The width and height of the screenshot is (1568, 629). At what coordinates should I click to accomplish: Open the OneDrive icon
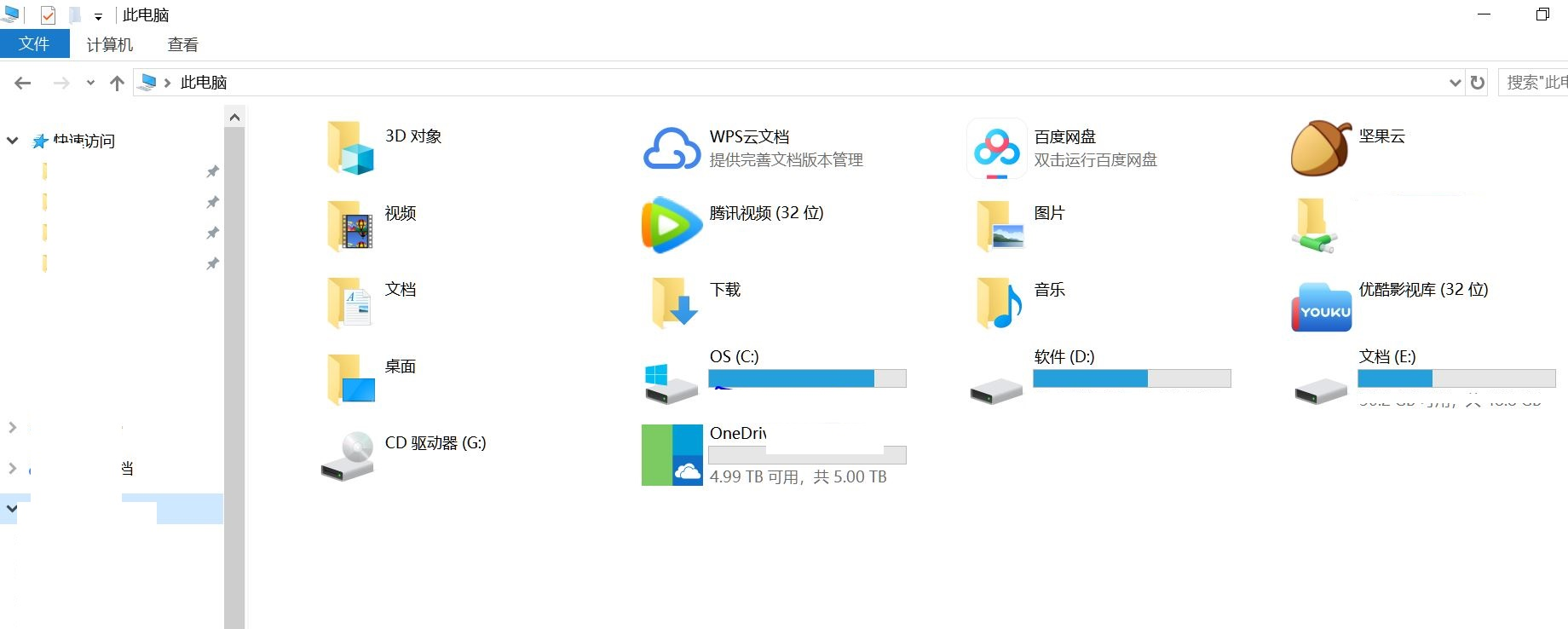click(672, 455)
